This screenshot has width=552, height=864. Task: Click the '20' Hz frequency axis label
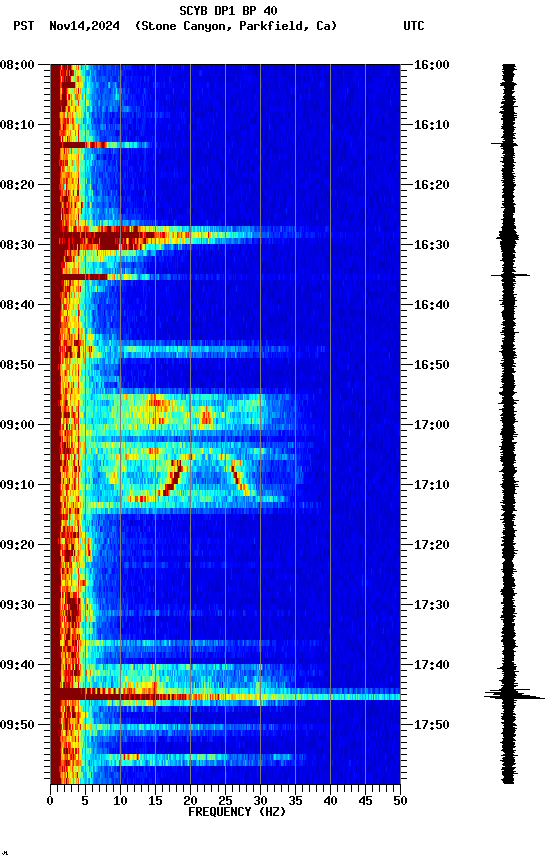tap(190, 801)
